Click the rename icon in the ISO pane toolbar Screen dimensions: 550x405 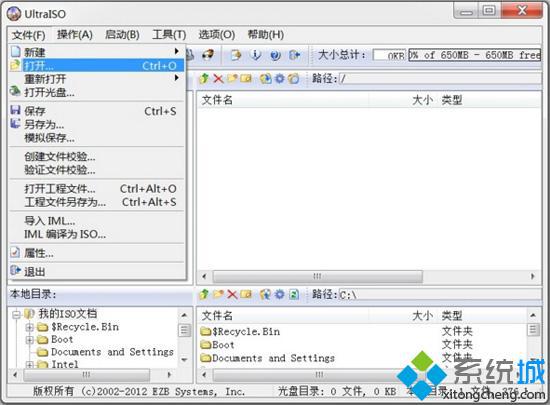246,79
